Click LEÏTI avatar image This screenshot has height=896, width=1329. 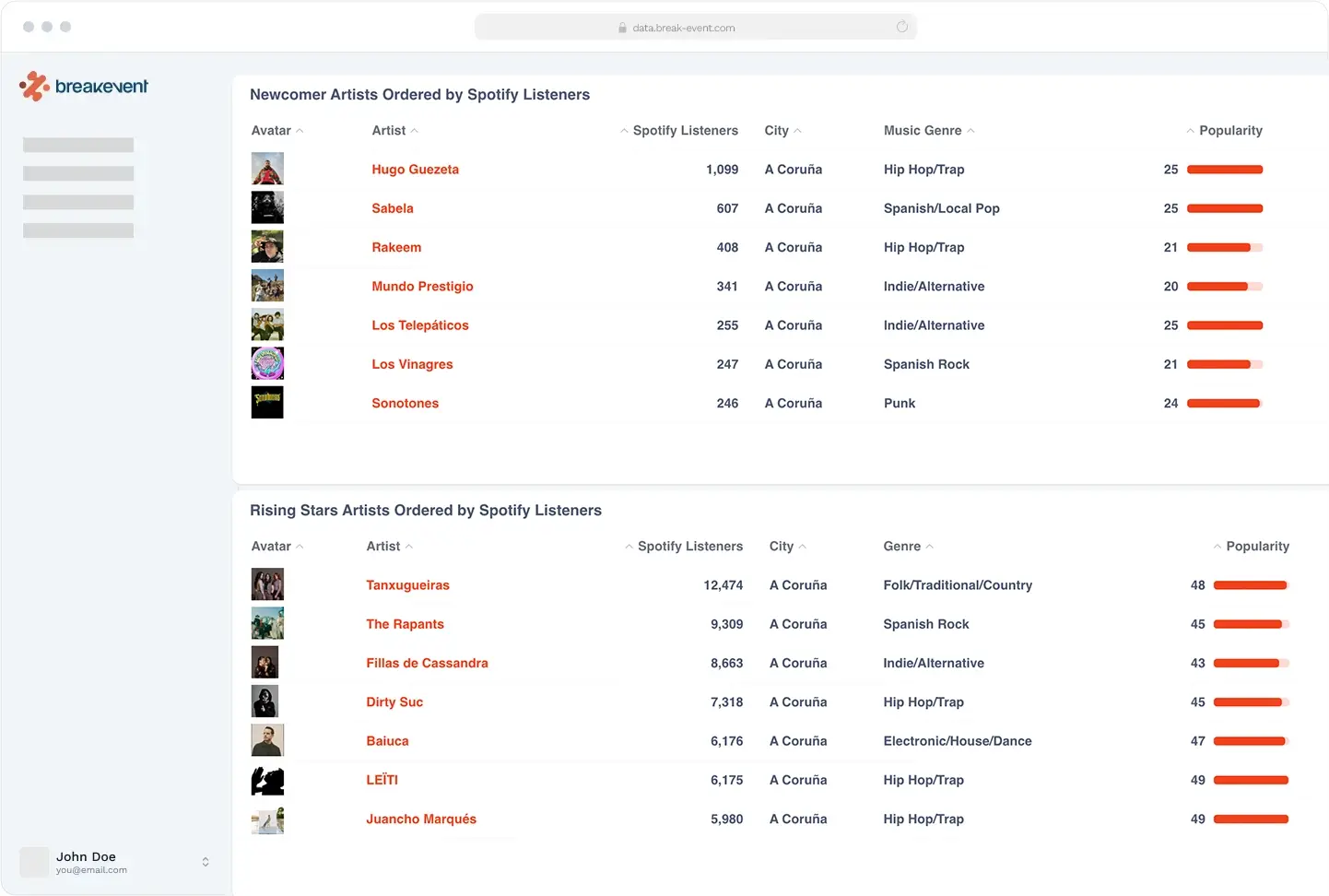267,780
